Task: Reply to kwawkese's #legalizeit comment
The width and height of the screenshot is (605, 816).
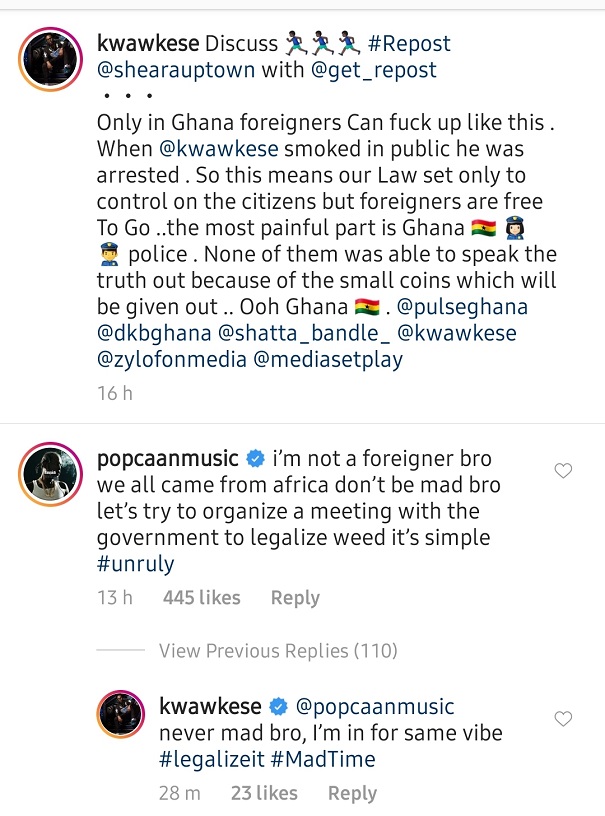Action: 352,793
